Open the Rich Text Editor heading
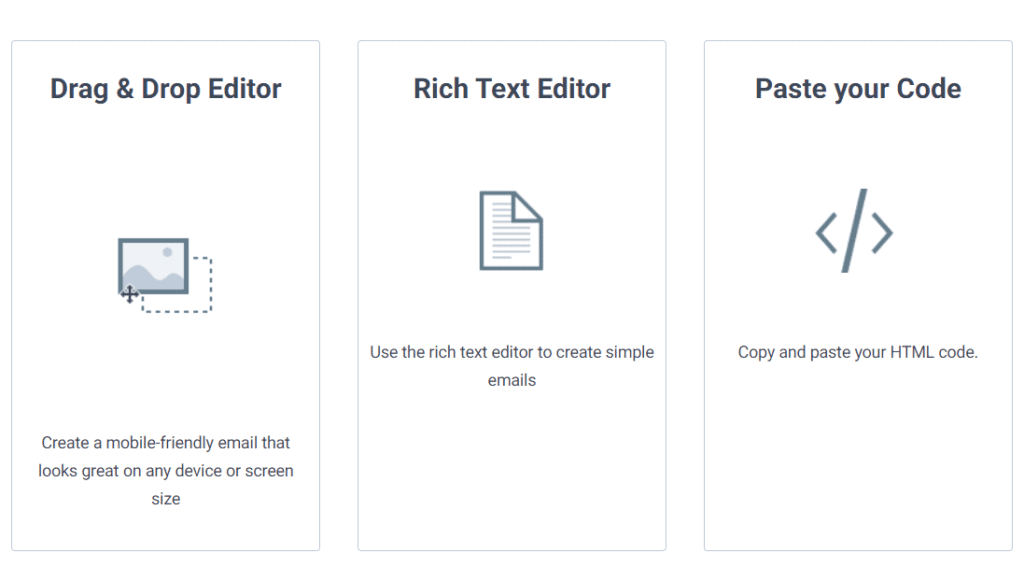This screenshot has height=581, width=1024. point(512,89)
